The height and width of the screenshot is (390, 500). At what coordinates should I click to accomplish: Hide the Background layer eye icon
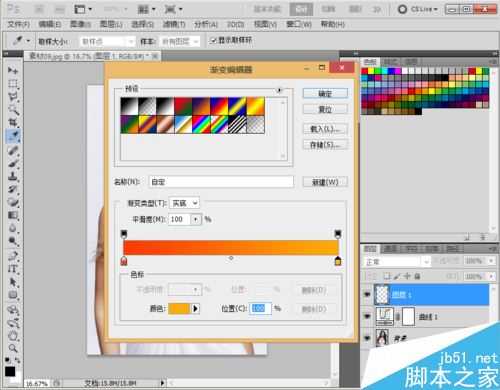pos(367,338)
